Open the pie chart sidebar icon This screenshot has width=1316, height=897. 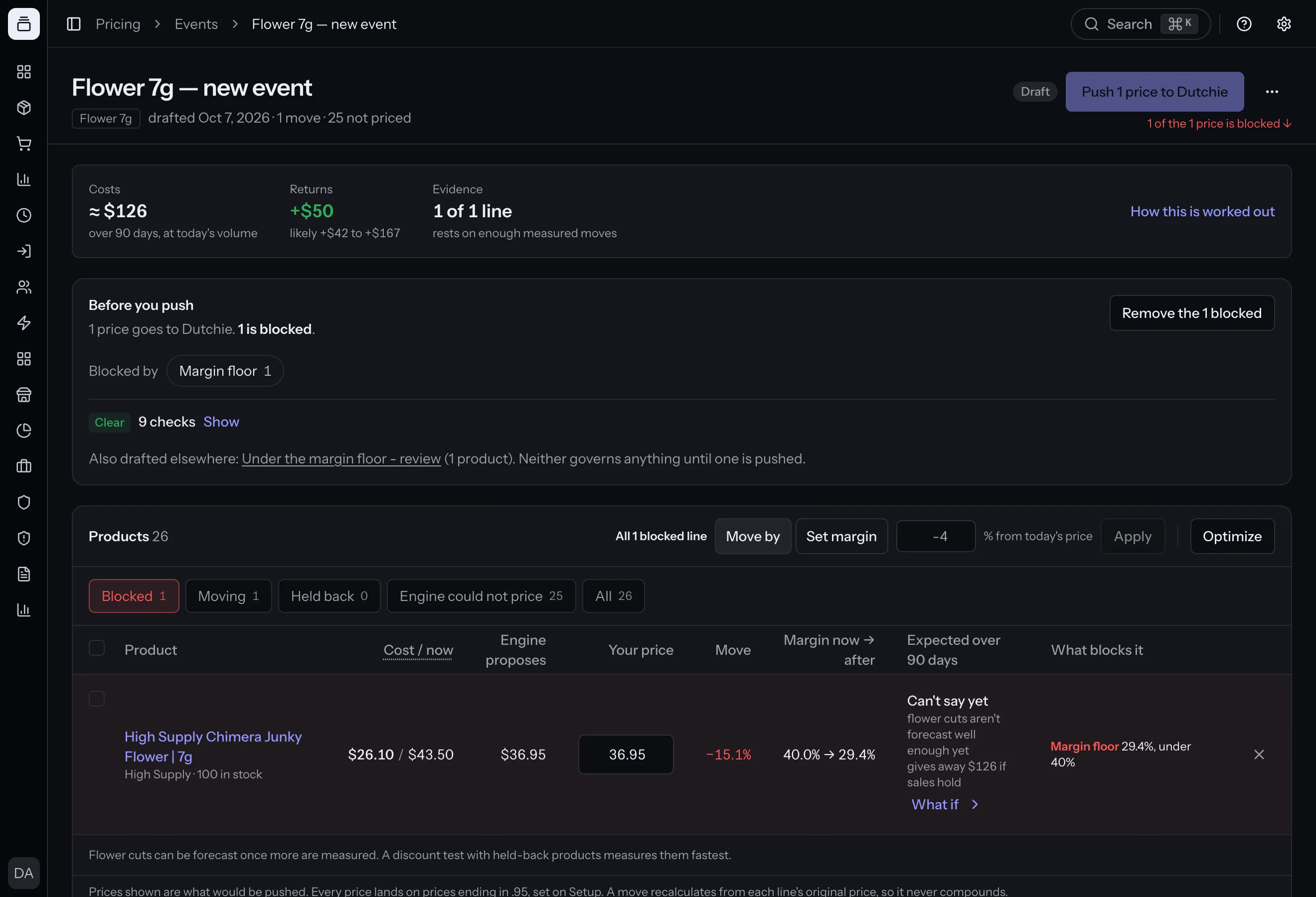tap(24, 431)
